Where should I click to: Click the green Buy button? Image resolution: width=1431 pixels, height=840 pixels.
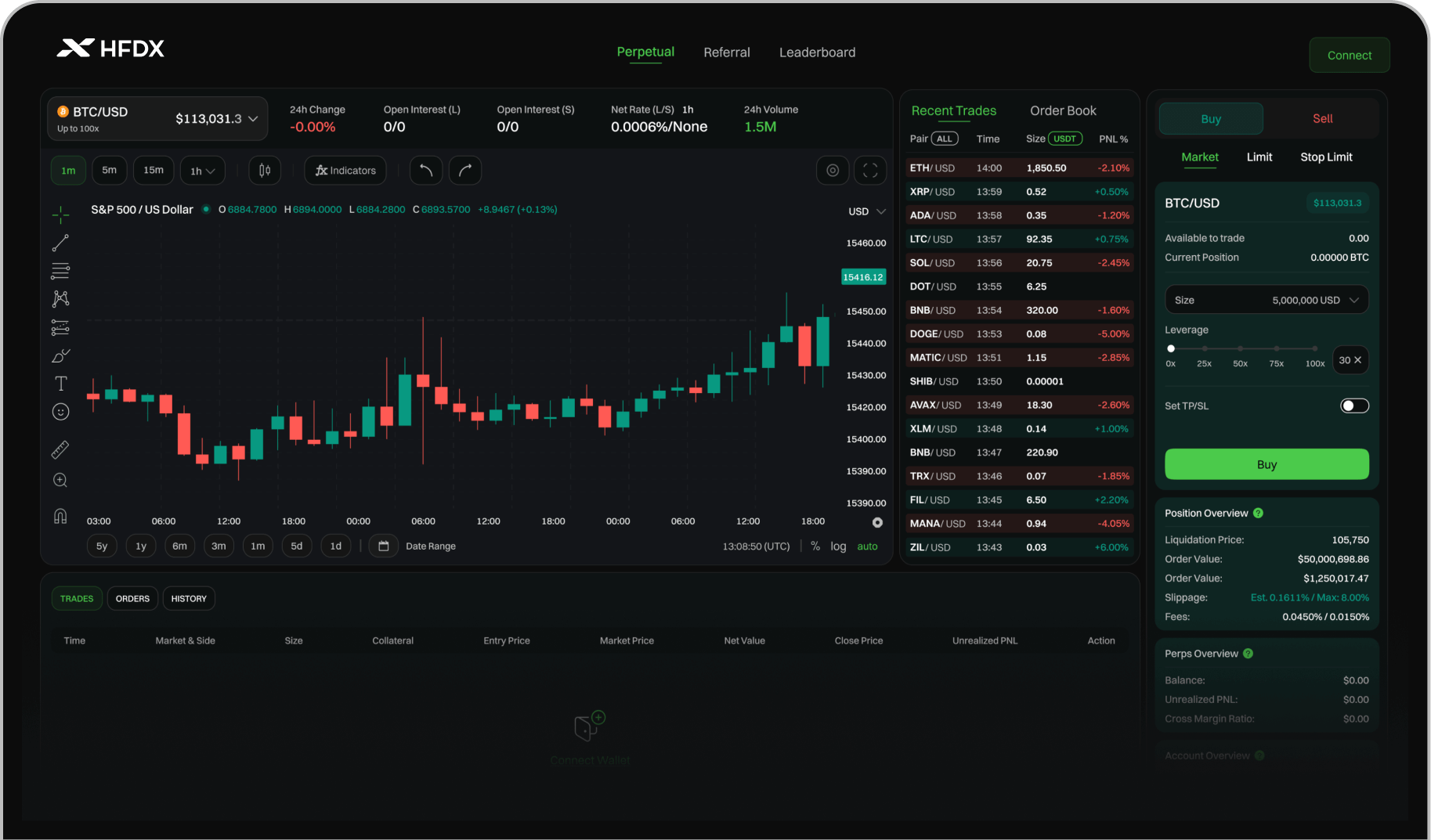pyautogui.click(x=1267, y=463)
